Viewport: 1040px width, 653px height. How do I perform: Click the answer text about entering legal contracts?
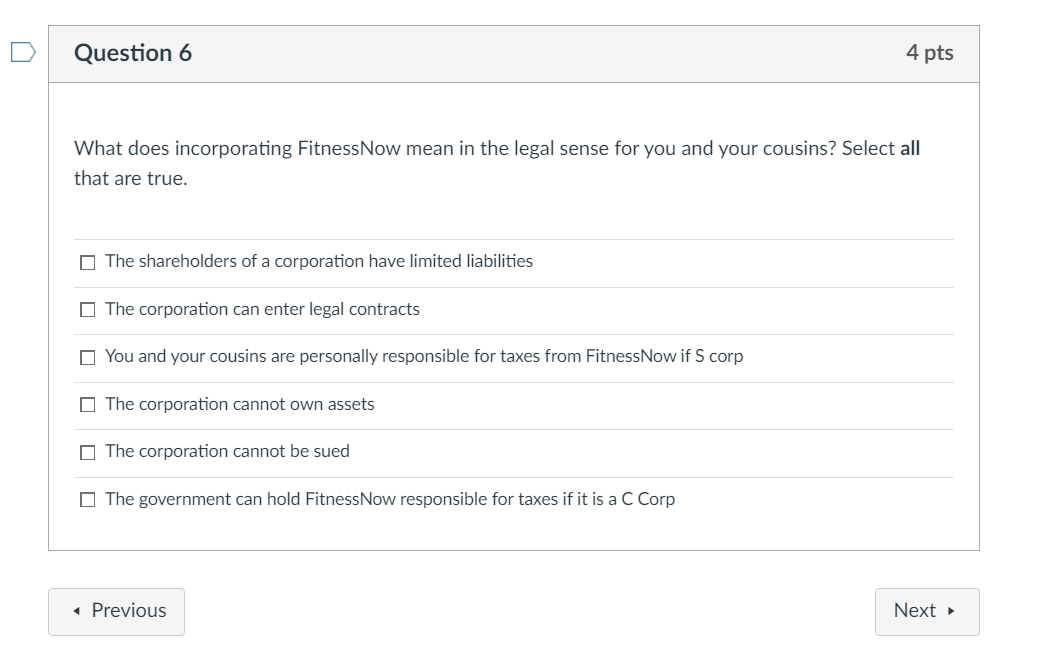(262, 309)
